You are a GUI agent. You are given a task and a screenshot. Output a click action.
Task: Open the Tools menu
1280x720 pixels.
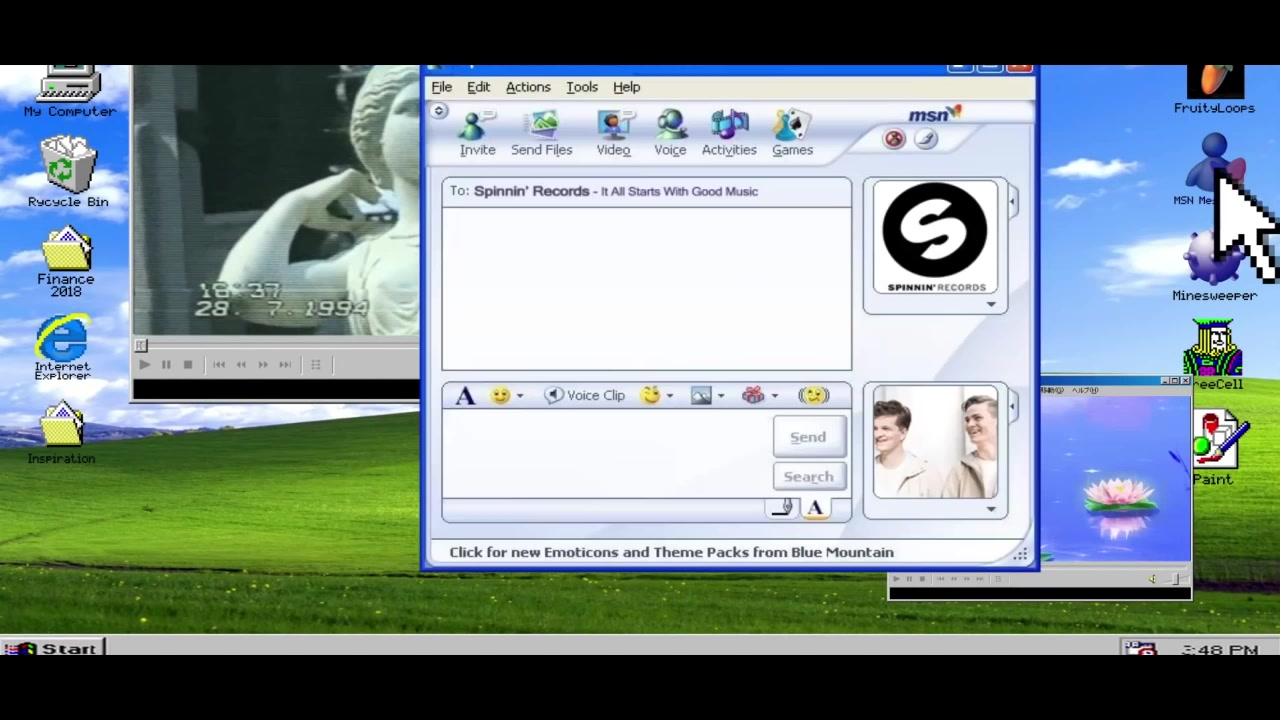582,87
